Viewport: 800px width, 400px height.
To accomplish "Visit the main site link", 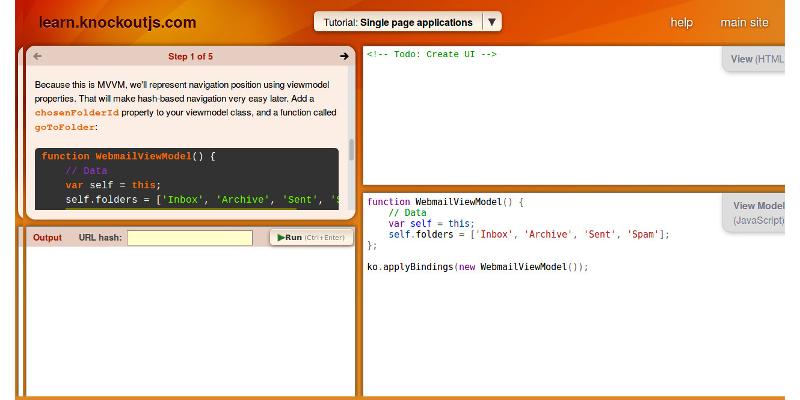I will pos(744,22).
